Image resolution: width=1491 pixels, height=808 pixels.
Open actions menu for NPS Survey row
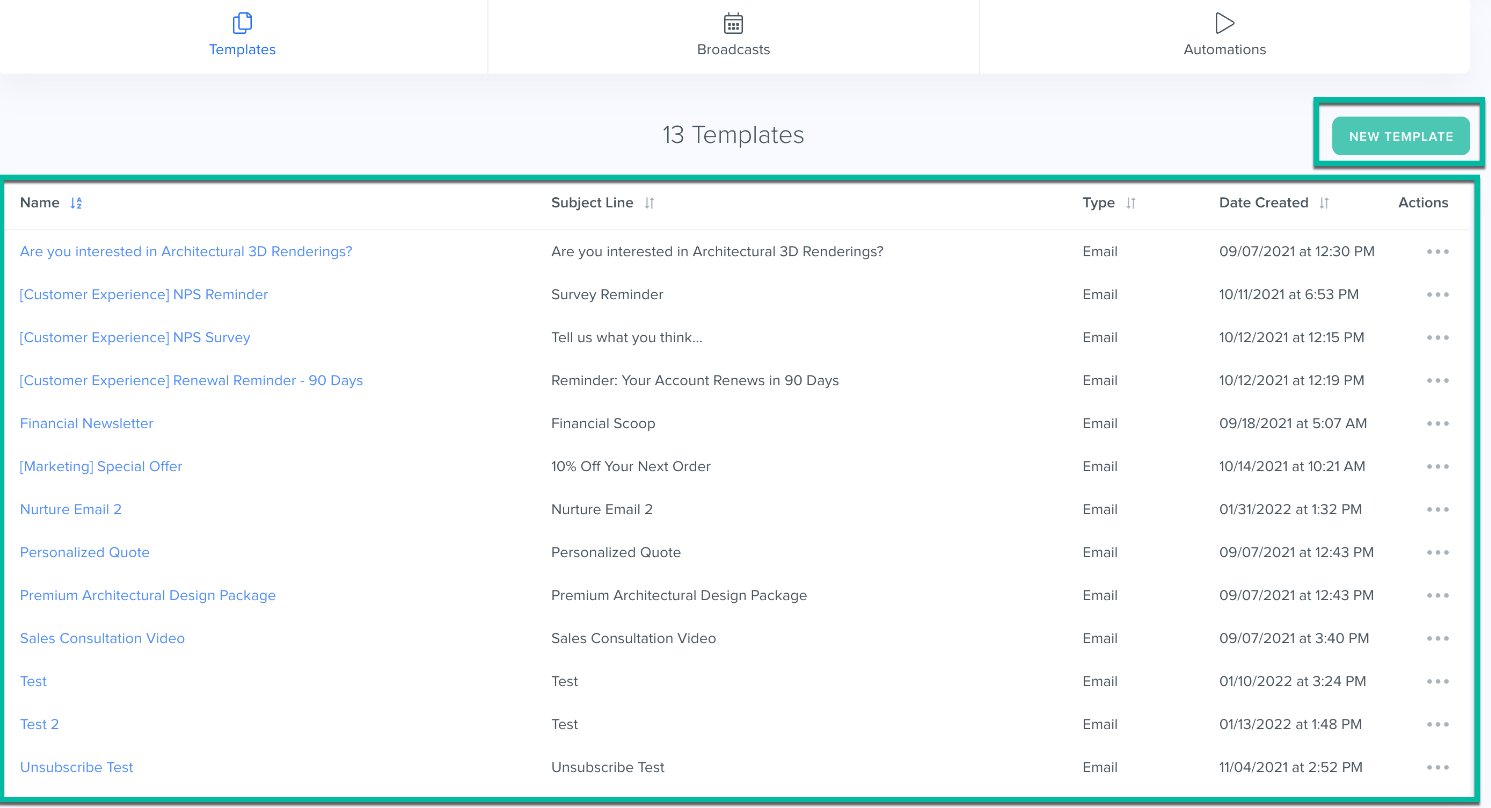tap(1438, 338)
